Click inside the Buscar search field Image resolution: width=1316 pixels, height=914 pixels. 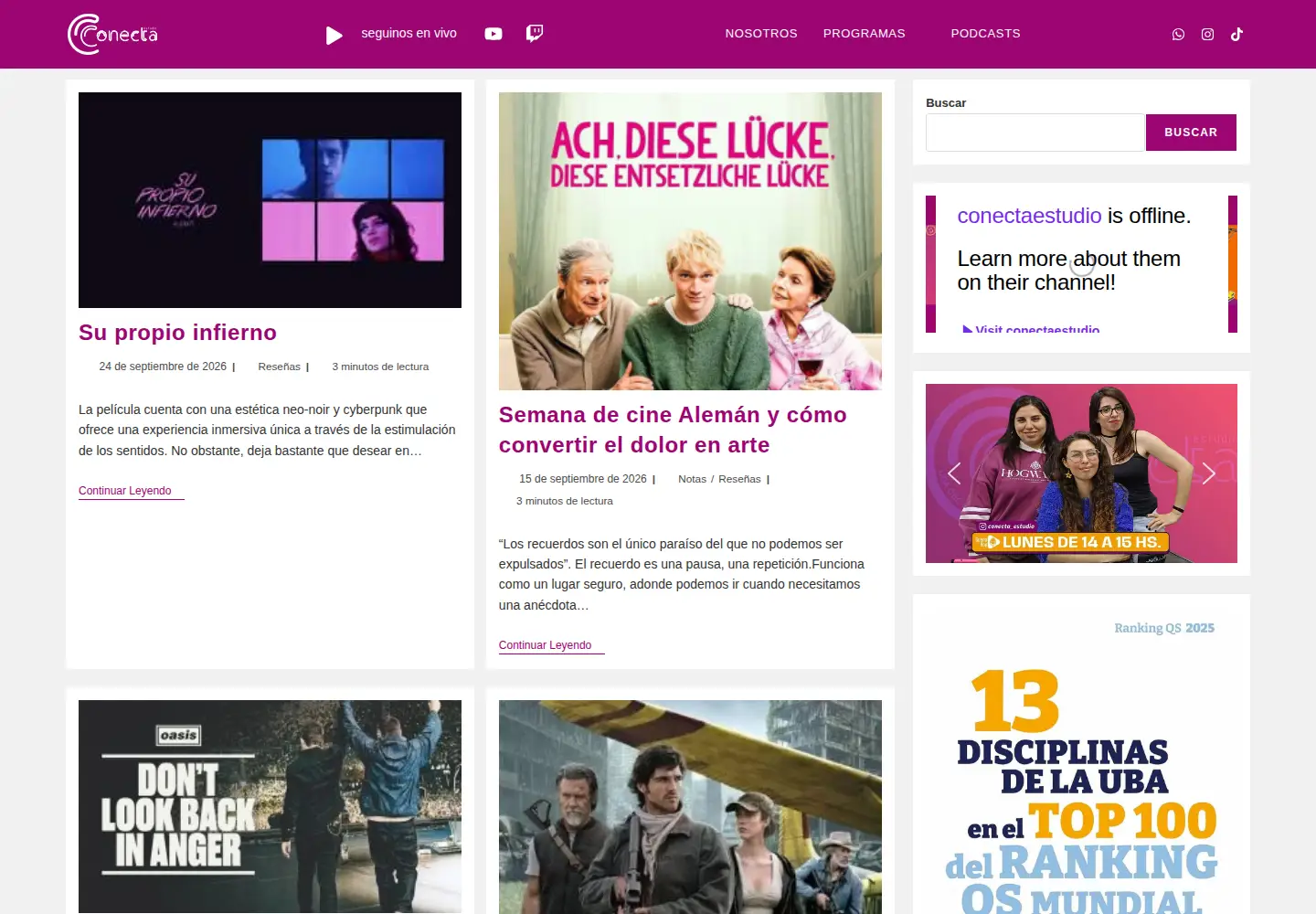tap(1035, 133)
